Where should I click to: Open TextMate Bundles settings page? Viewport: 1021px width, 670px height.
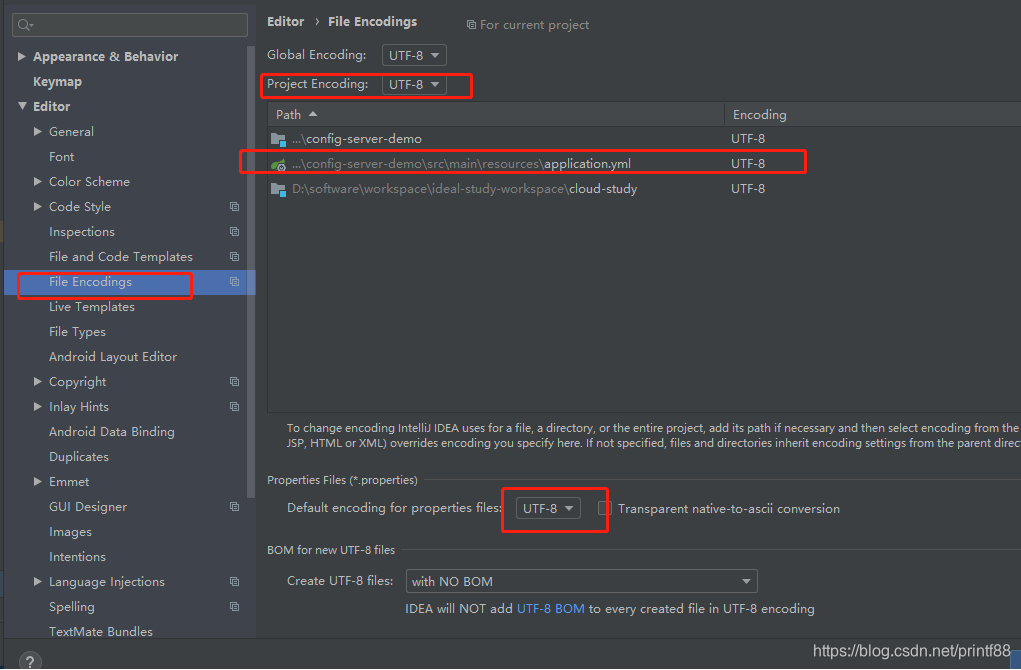tap(101, 632)
